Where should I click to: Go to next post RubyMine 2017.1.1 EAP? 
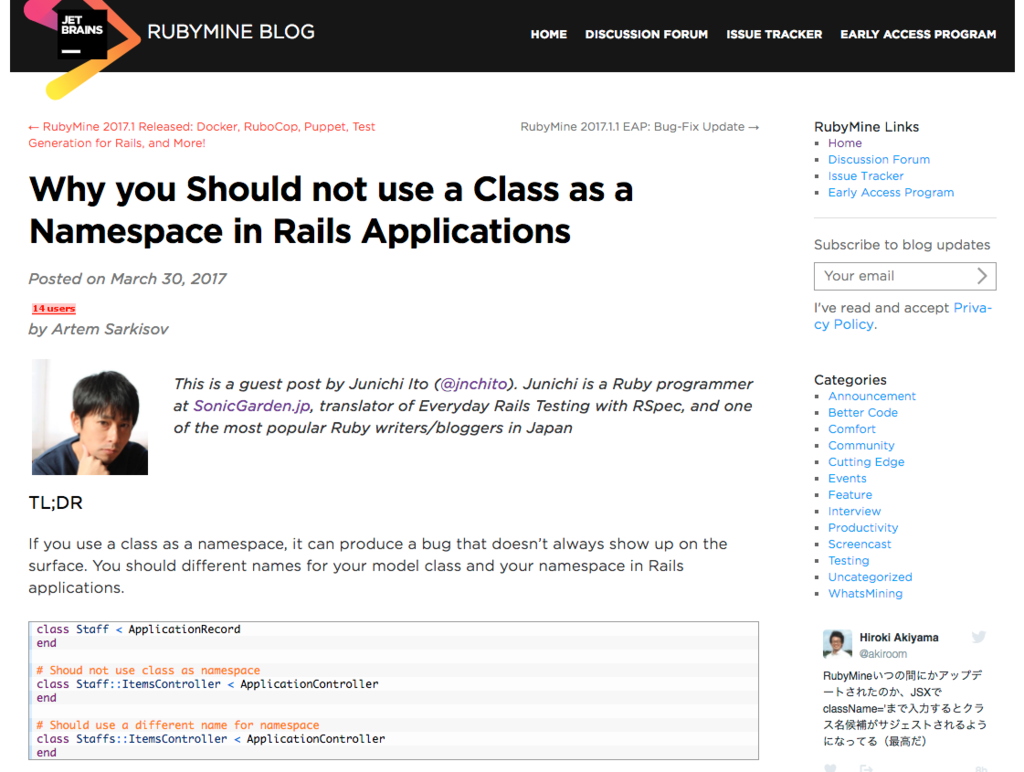[x=639, y=127]
